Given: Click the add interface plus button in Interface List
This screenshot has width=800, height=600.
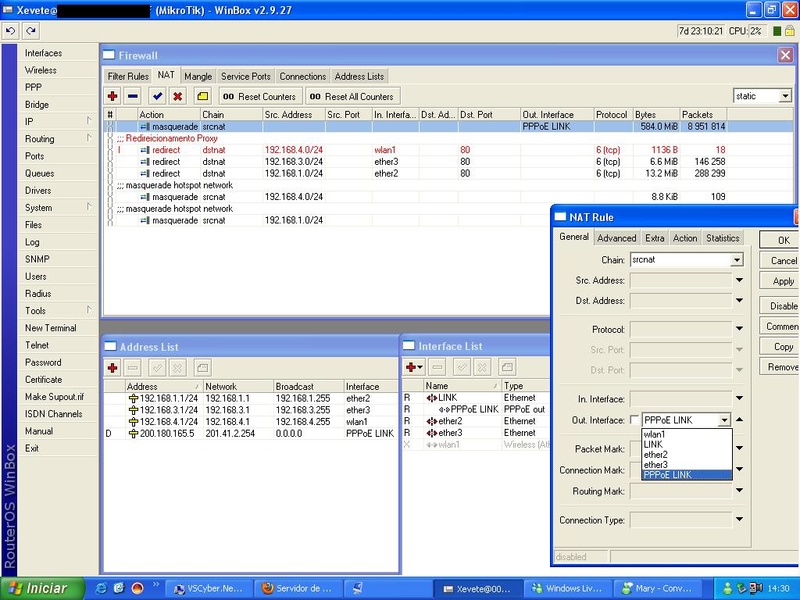Looking at the screenshot, I should [x=413, y=367].
